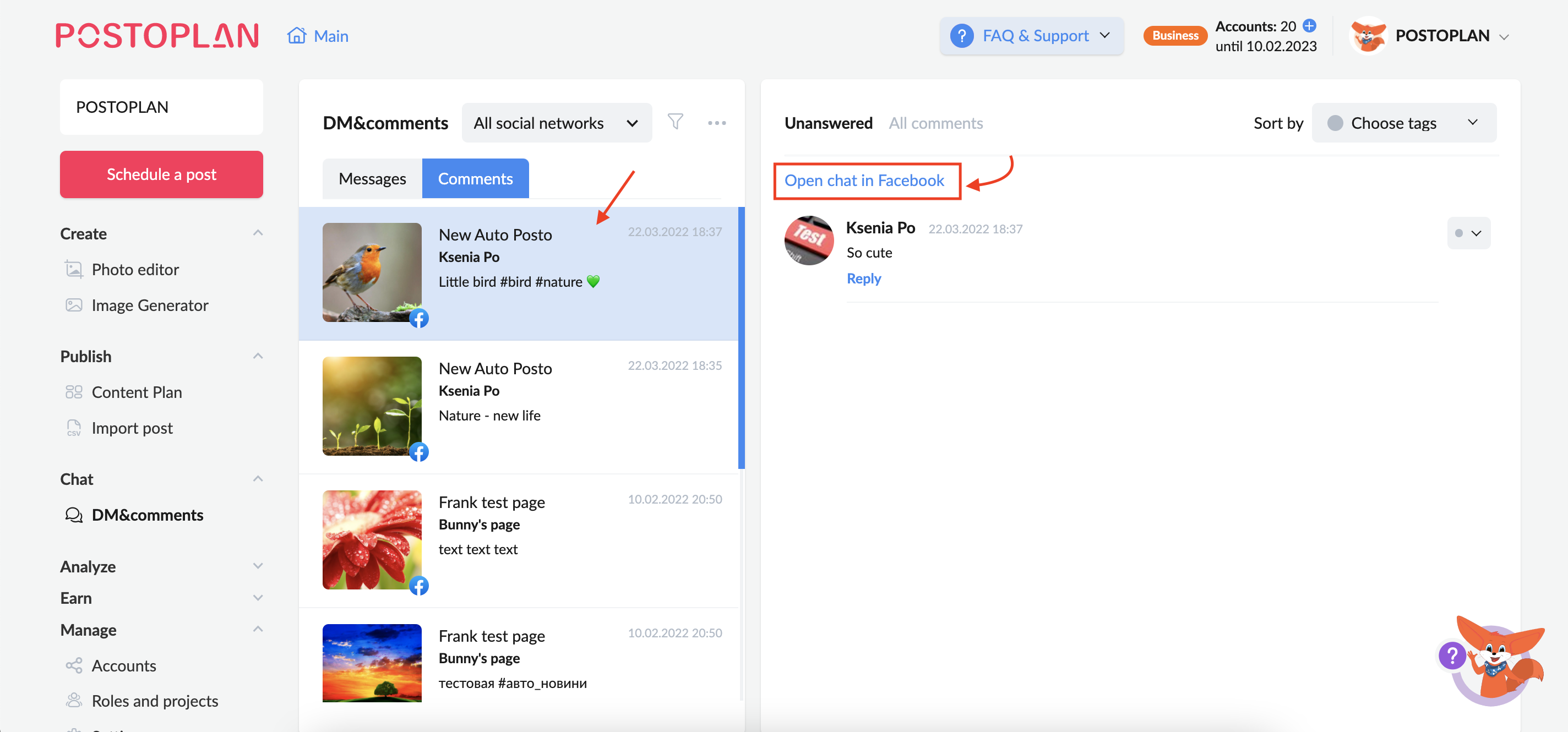Click the Facebook badge on the bird post
This screenshot has width=1568, height=732.
(418, 318)
